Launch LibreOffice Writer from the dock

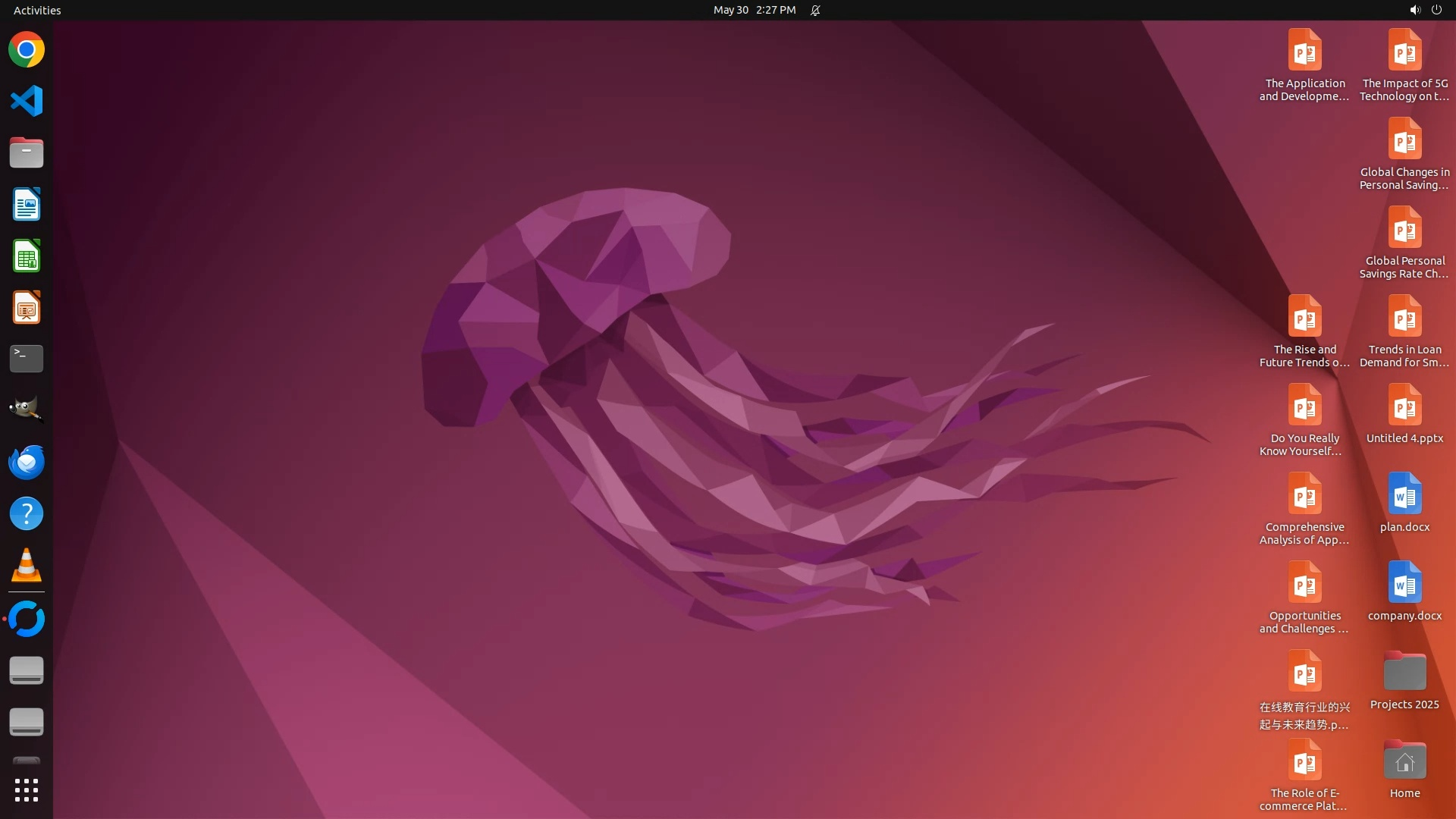(27, 204)
